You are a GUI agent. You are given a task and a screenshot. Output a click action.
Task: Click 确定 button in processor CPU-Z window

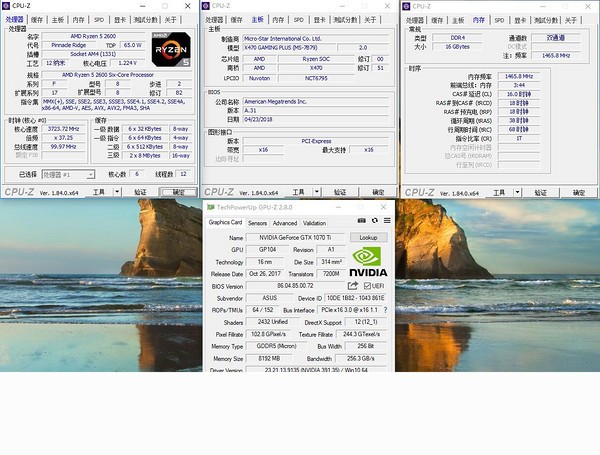[179, 192]
